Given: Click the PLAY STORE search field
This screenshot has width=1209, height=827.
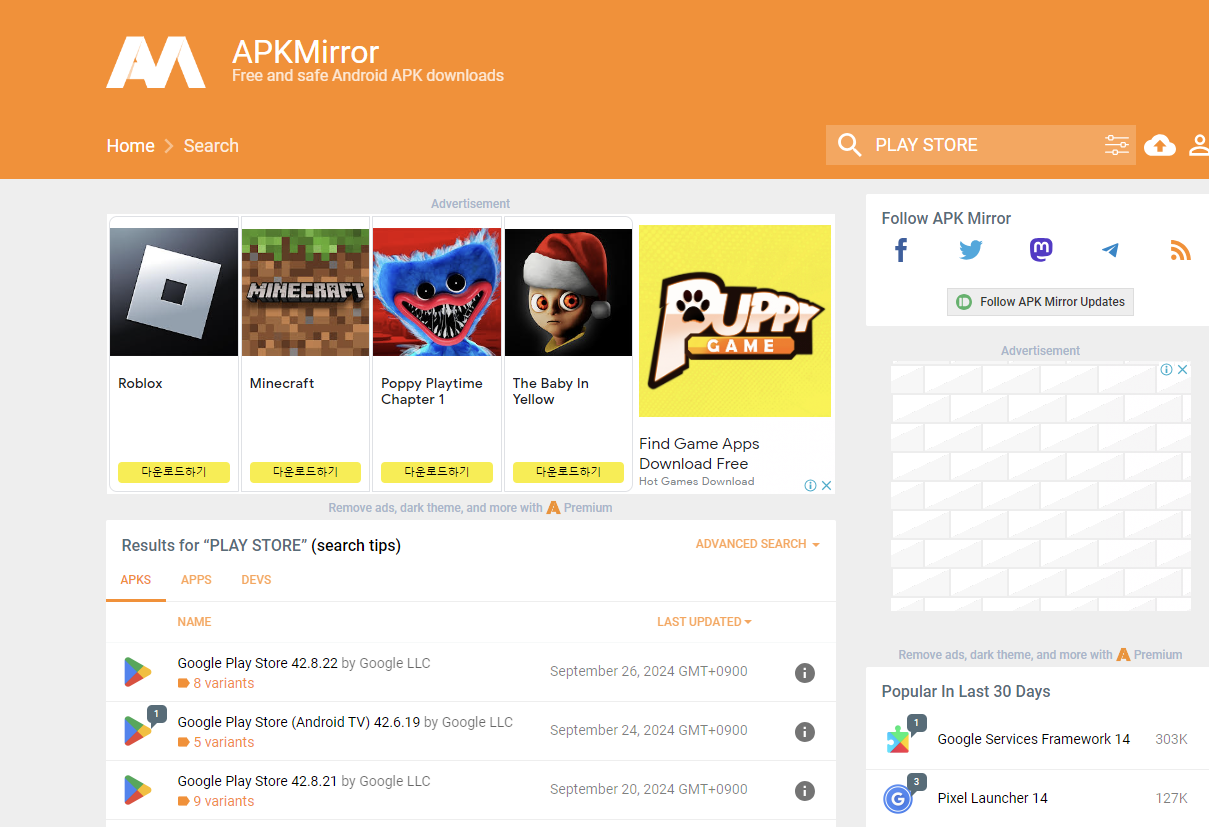Looking at the screenshot, I should tap(981, 145).
